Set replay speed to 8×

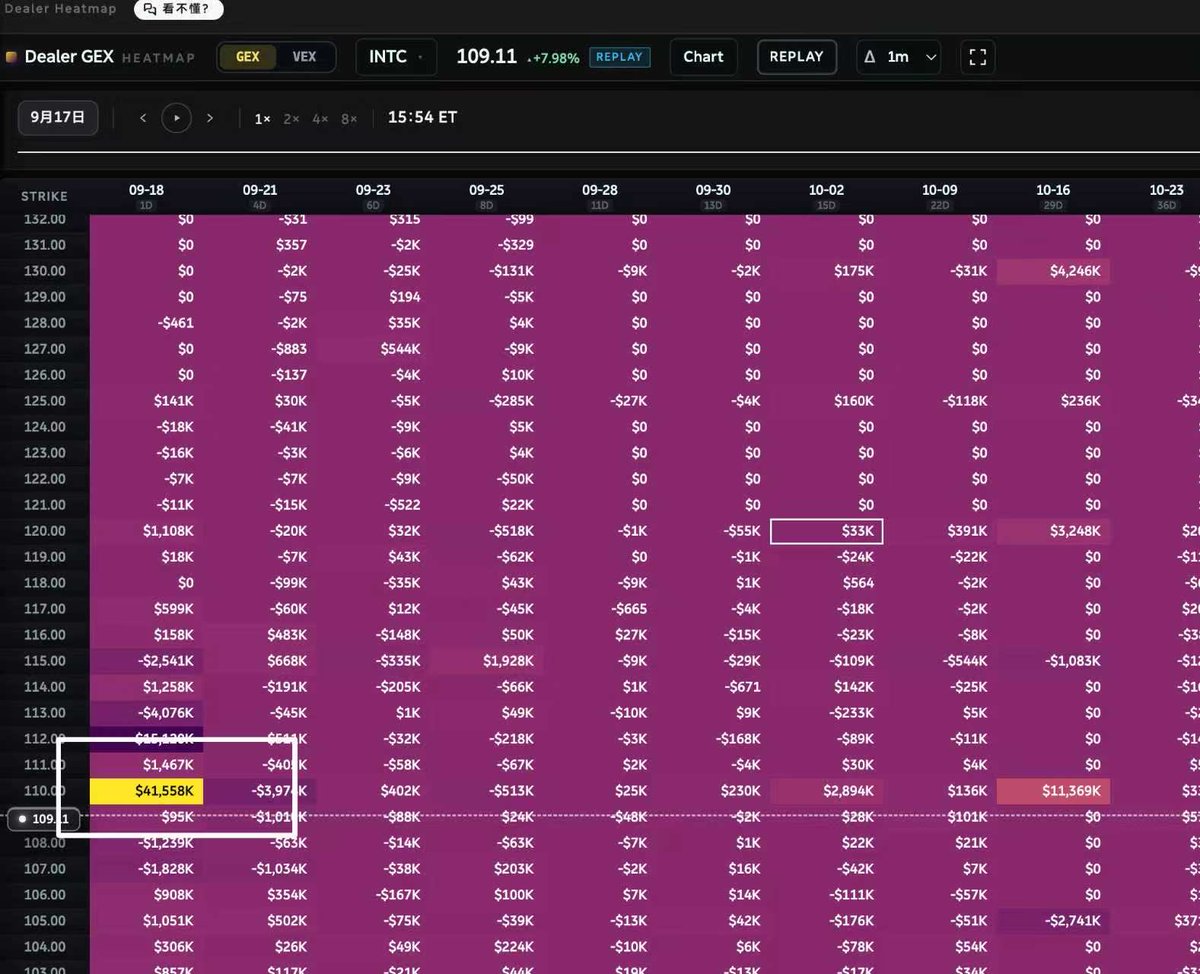349,119
